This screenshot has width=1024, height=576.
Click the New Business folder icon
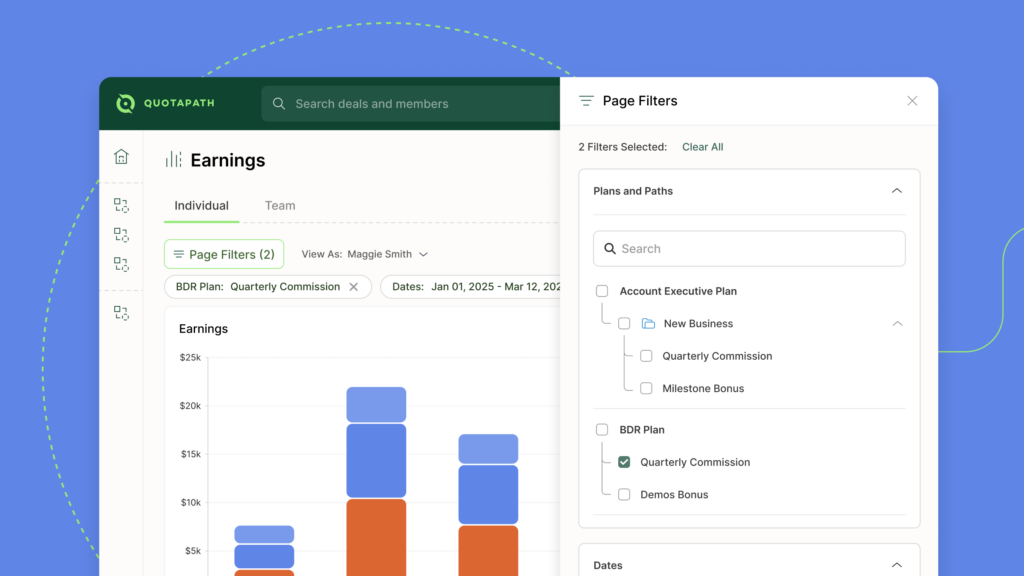(x=648, y=324)
